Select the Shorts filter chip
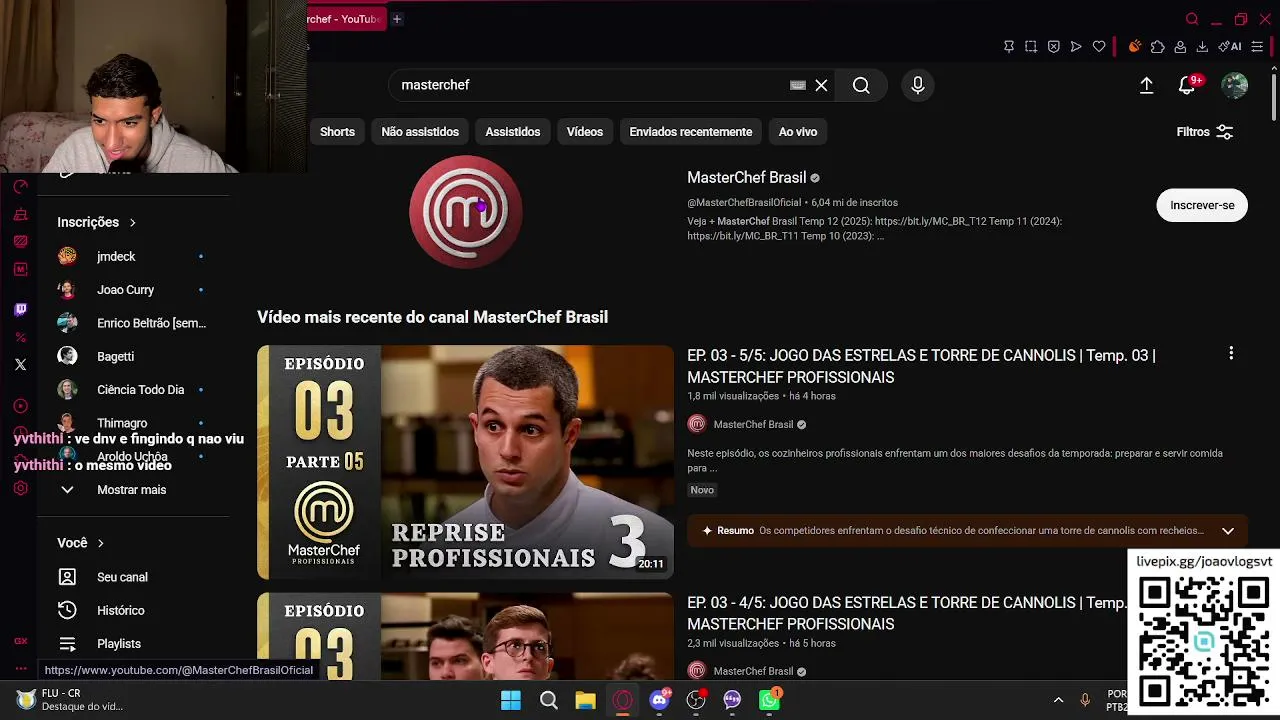Screen dimensions: 1280x720 pyautogui.click(x=337, y=132)
